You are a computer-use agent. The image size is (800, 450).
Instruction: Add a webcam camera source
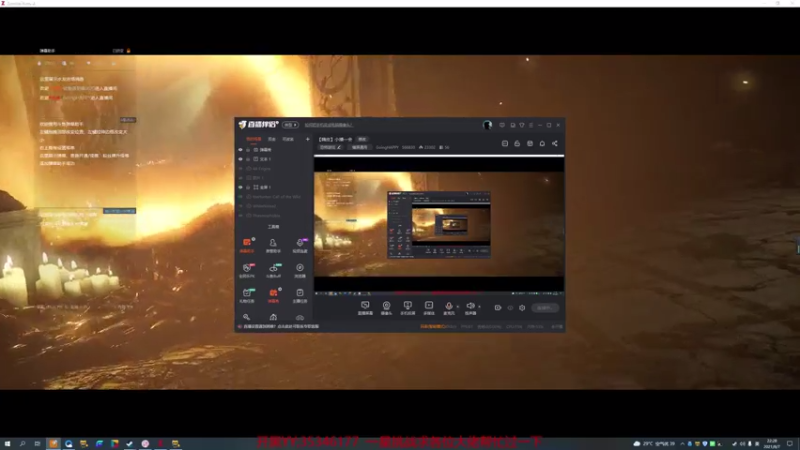[386, 308]
